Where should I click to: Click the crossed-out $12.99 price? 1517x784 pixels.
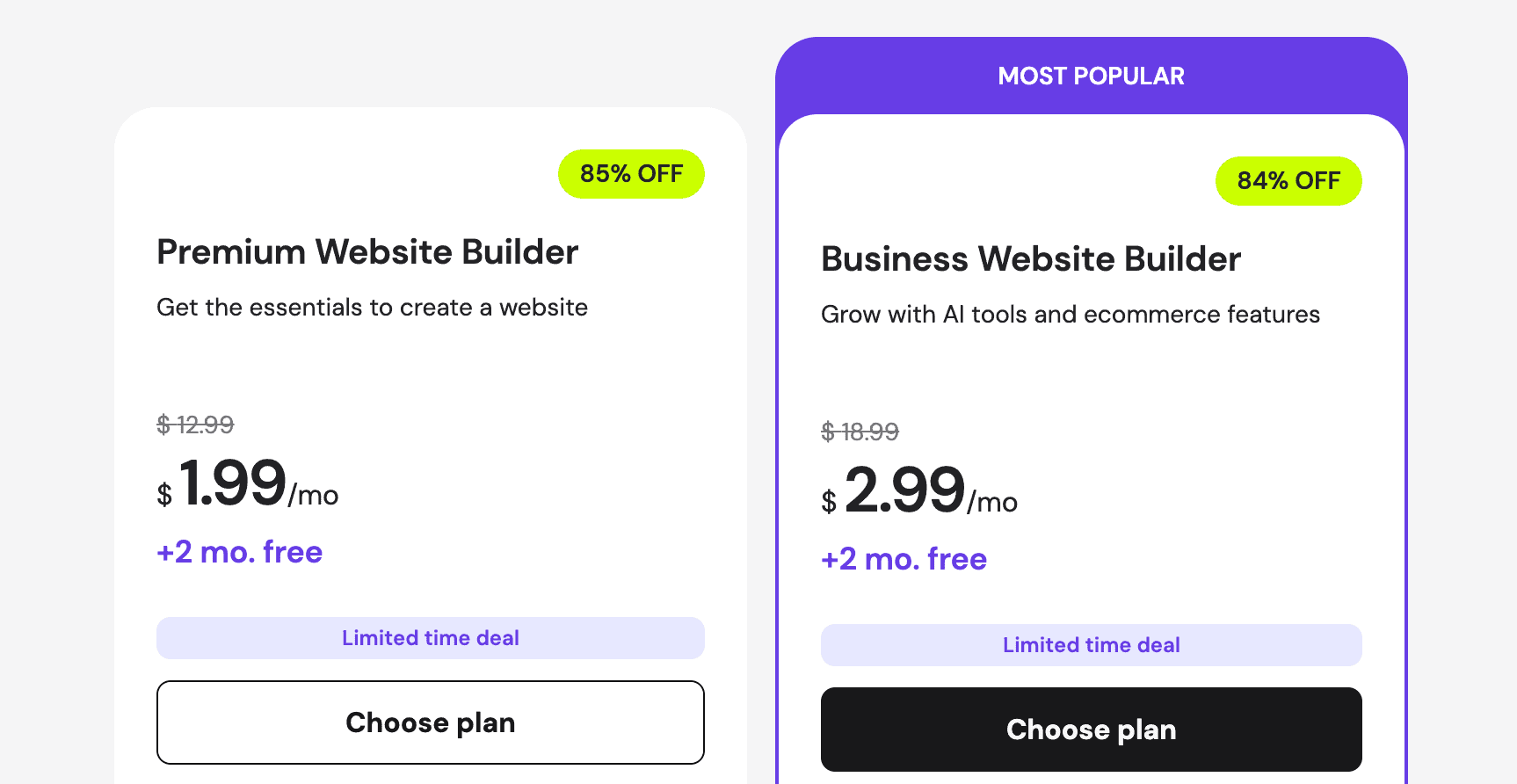coord(194,425)
